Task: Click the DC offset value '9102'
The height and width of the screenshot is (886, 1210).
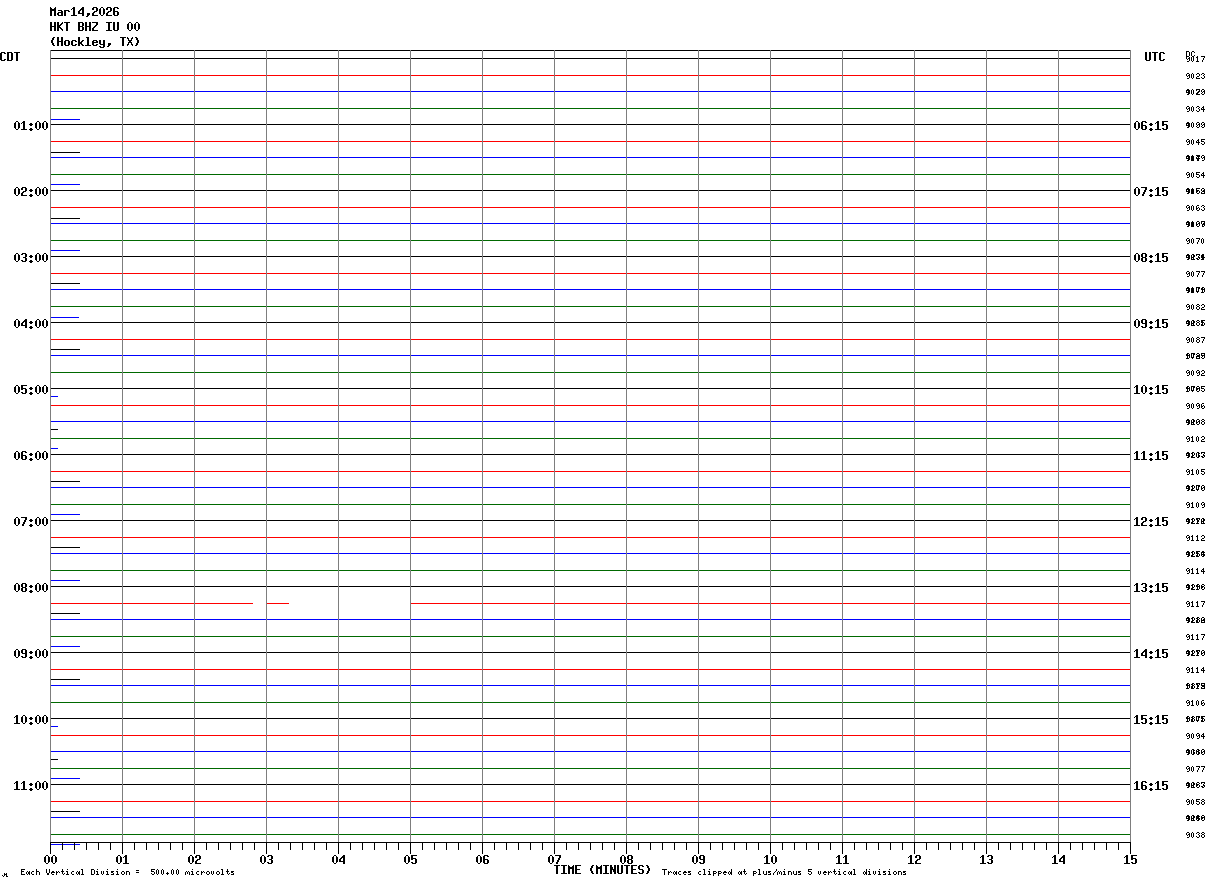Action: coord(1194,439)
